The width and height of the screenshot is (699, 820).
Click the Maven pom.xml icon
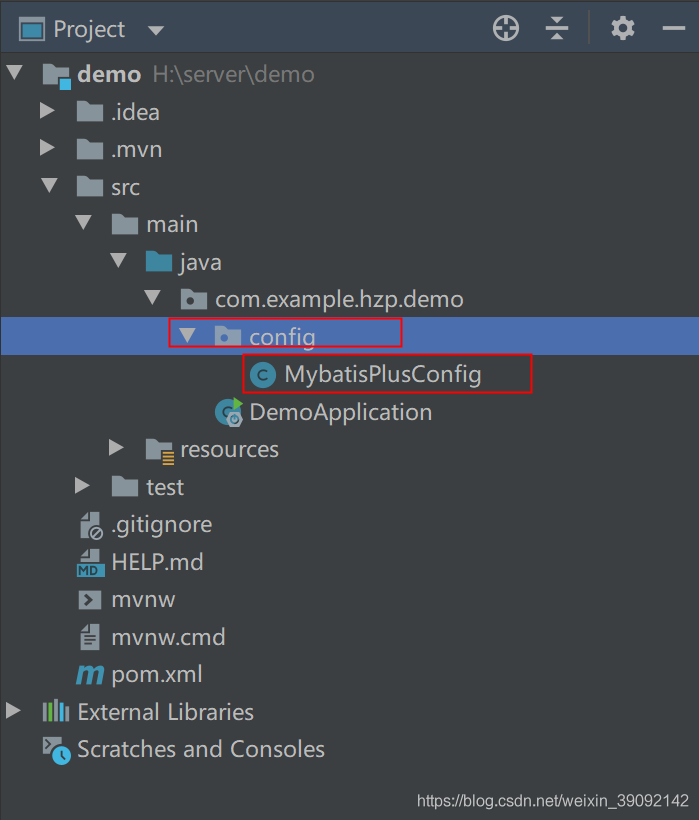pos(90,675)
